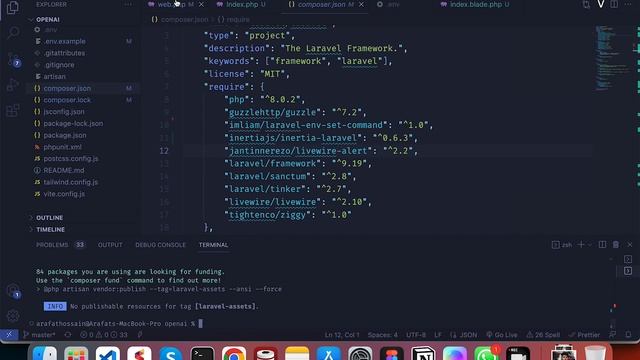The image size is (640, 360).
Task: Open the Explorer view in the activity bar
Action: 13,7
